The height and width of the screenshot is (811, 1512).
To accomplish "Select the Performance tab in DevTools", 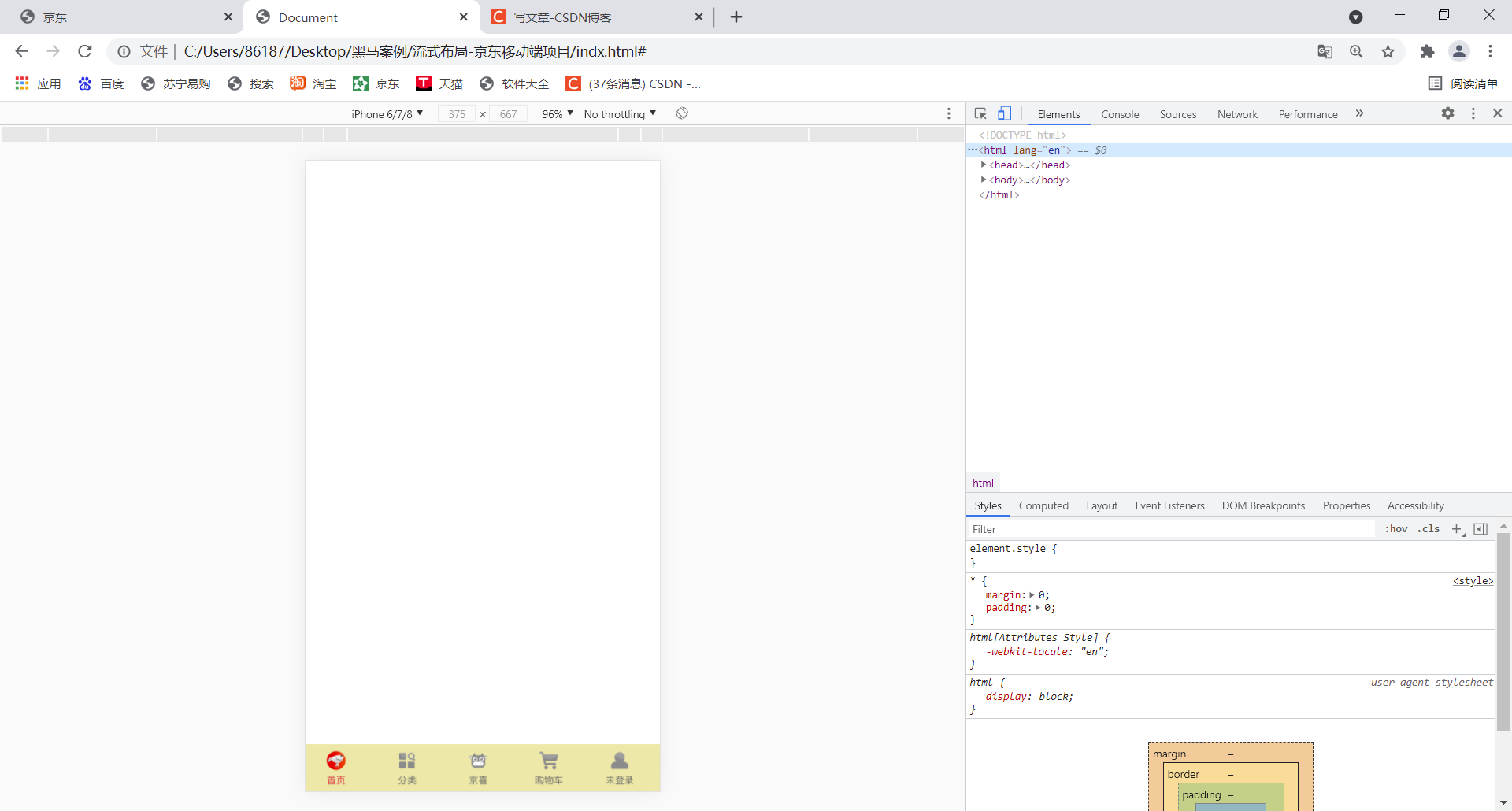I will click(x=1307, y=114).
